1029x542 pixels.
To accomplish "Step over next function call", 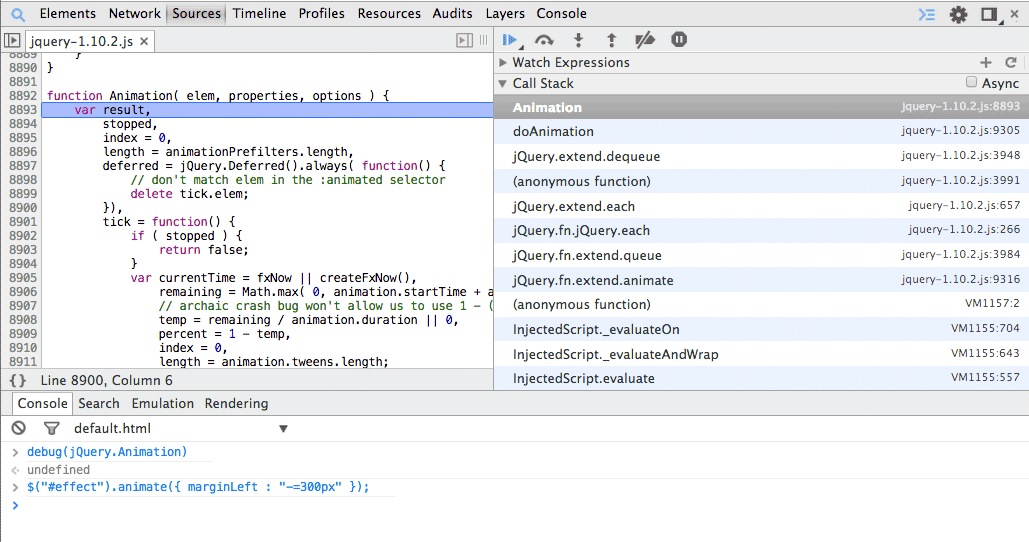I will (544, 40).
